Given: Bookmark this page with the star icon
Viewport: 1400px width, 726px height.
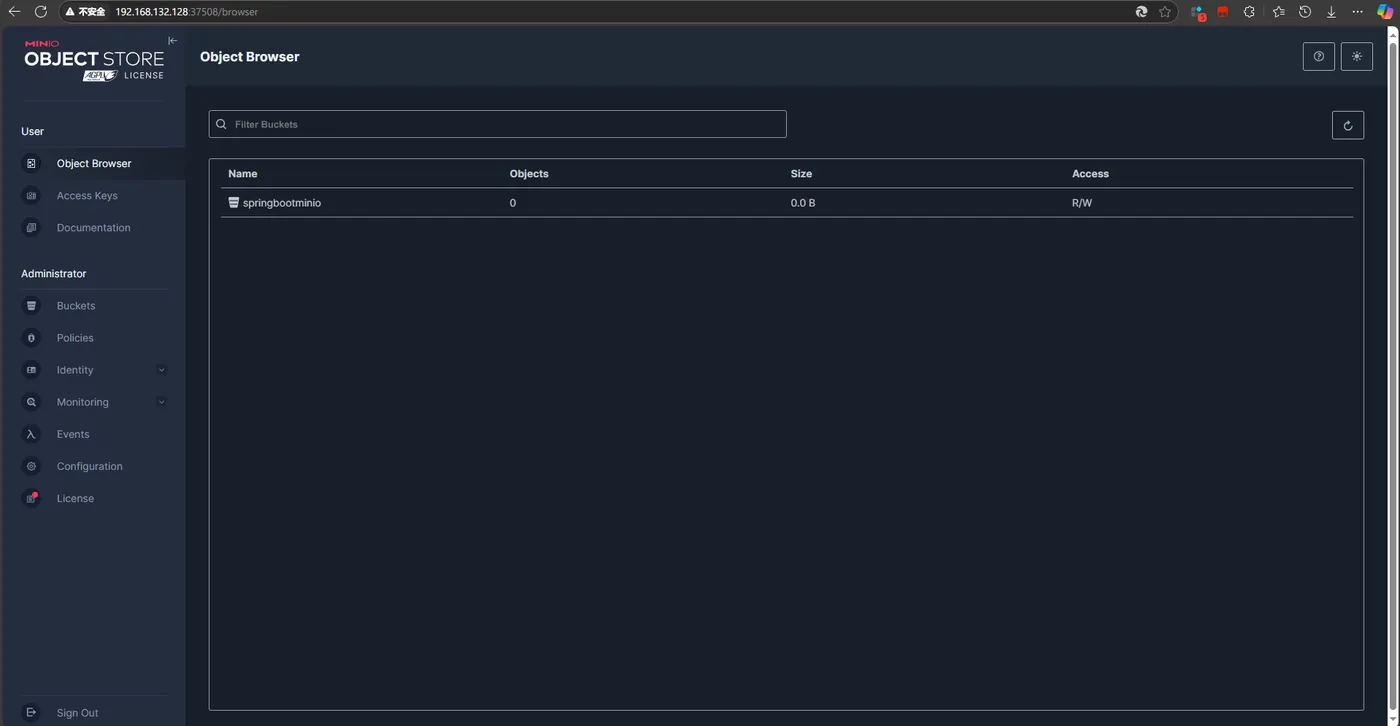Looking at the screenshot, I should tap(1165, 12).
